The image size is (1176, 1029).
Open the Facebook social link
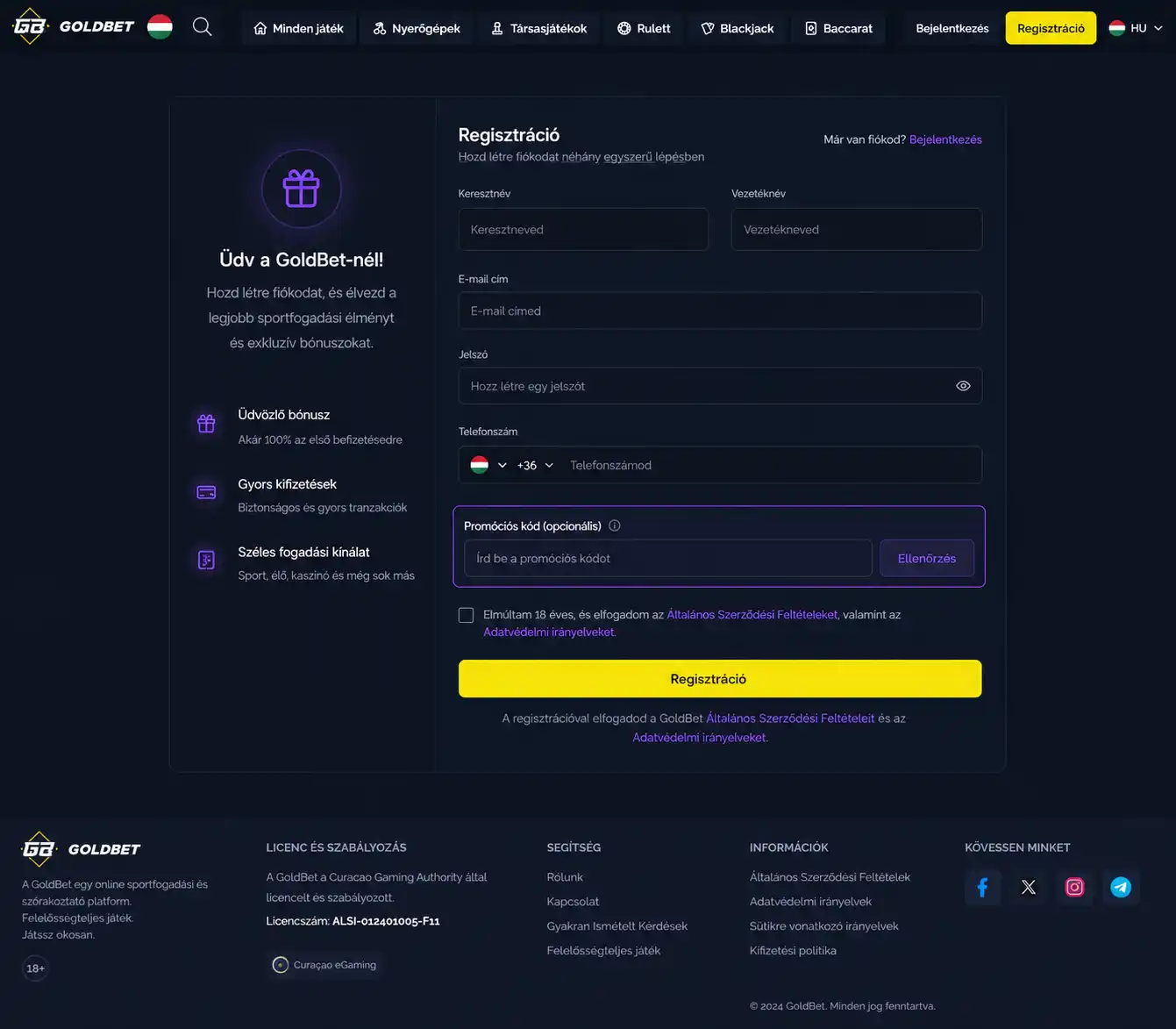point(982,887)
